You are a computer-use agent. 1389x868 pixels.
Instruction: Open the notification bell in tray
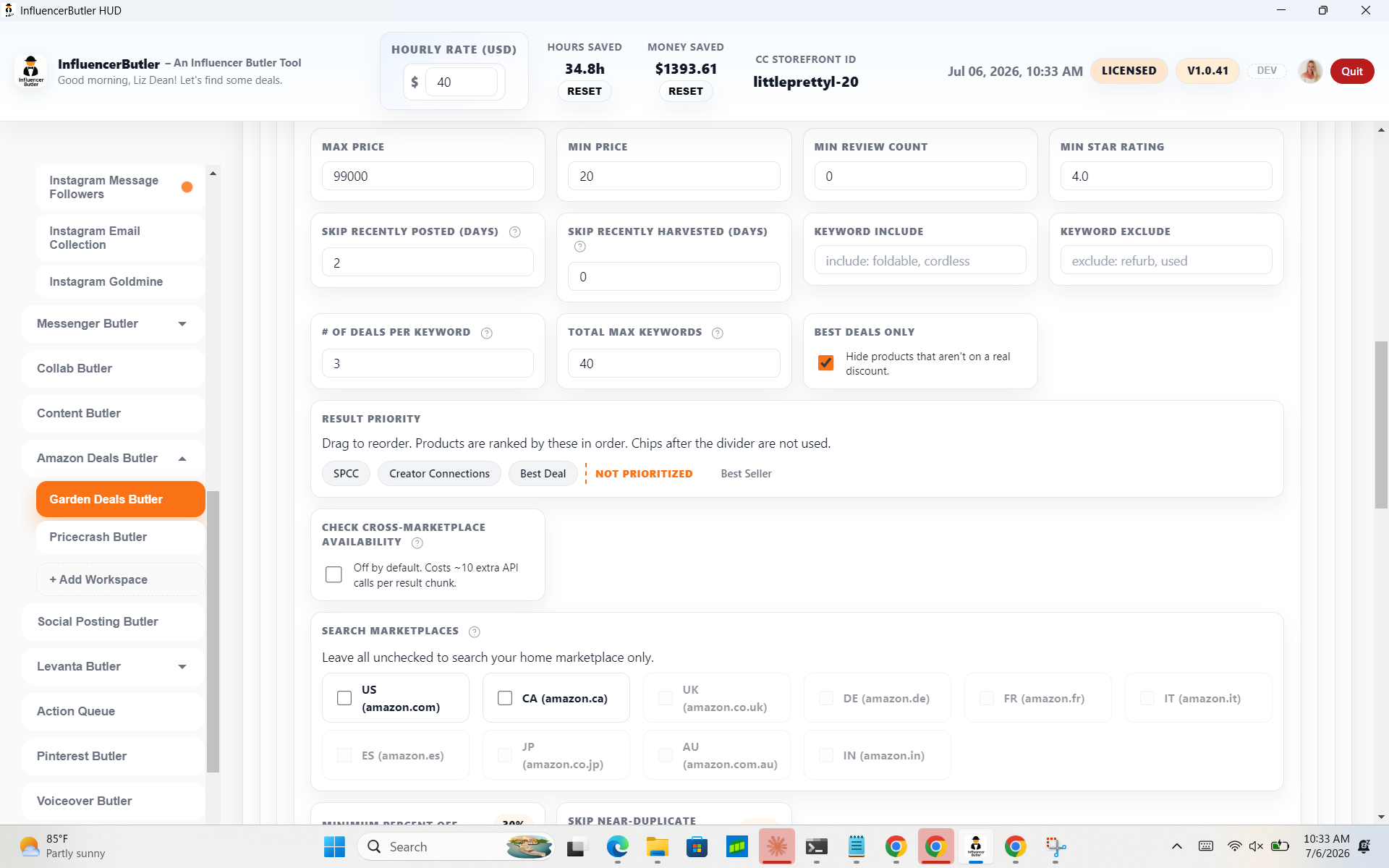pyautogui.click(x=1364, y=846)
